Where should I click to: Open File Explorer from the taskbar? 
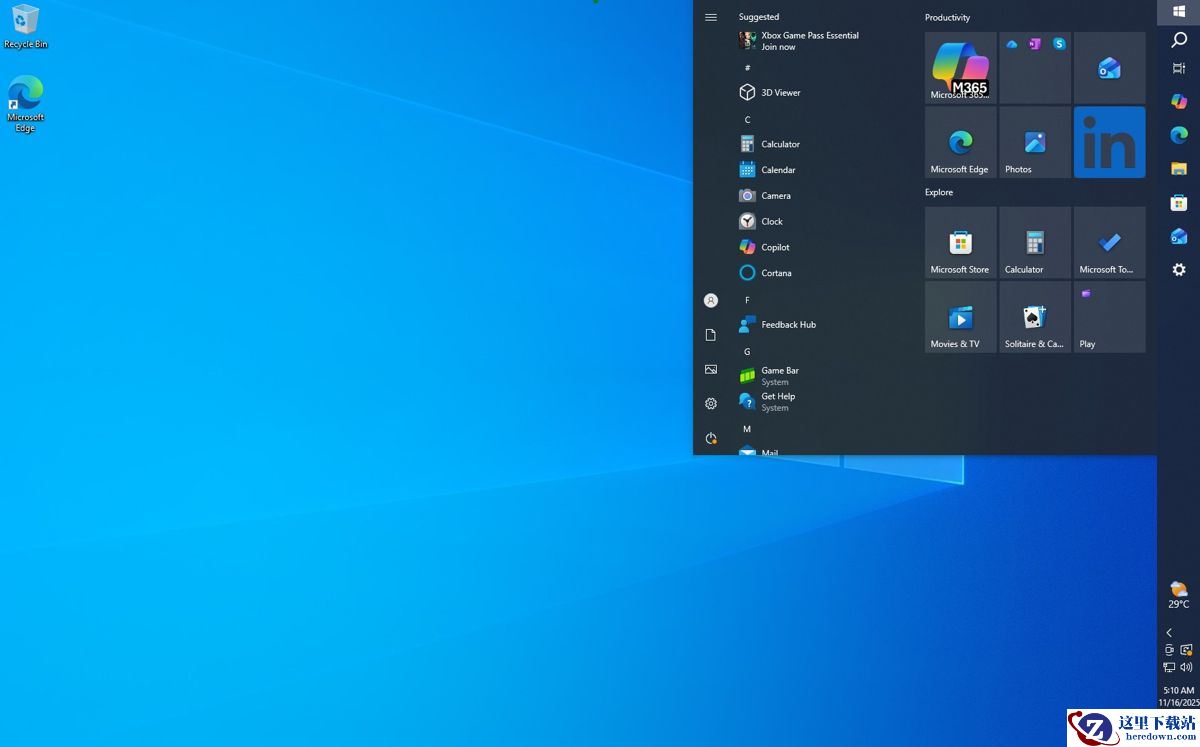pos(1179,169)
